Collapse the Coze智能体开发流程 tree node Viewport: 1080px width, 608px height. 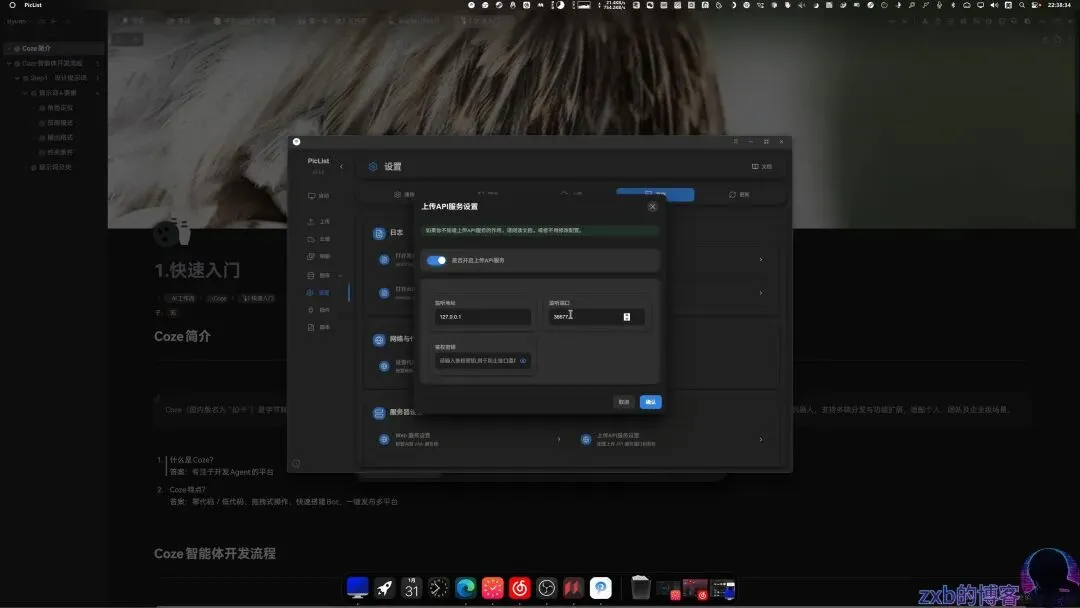pos(10,63)
